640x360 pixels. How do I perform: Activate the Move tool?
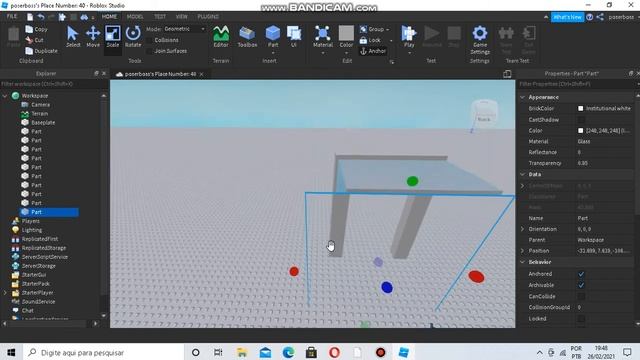click(93, 37)
